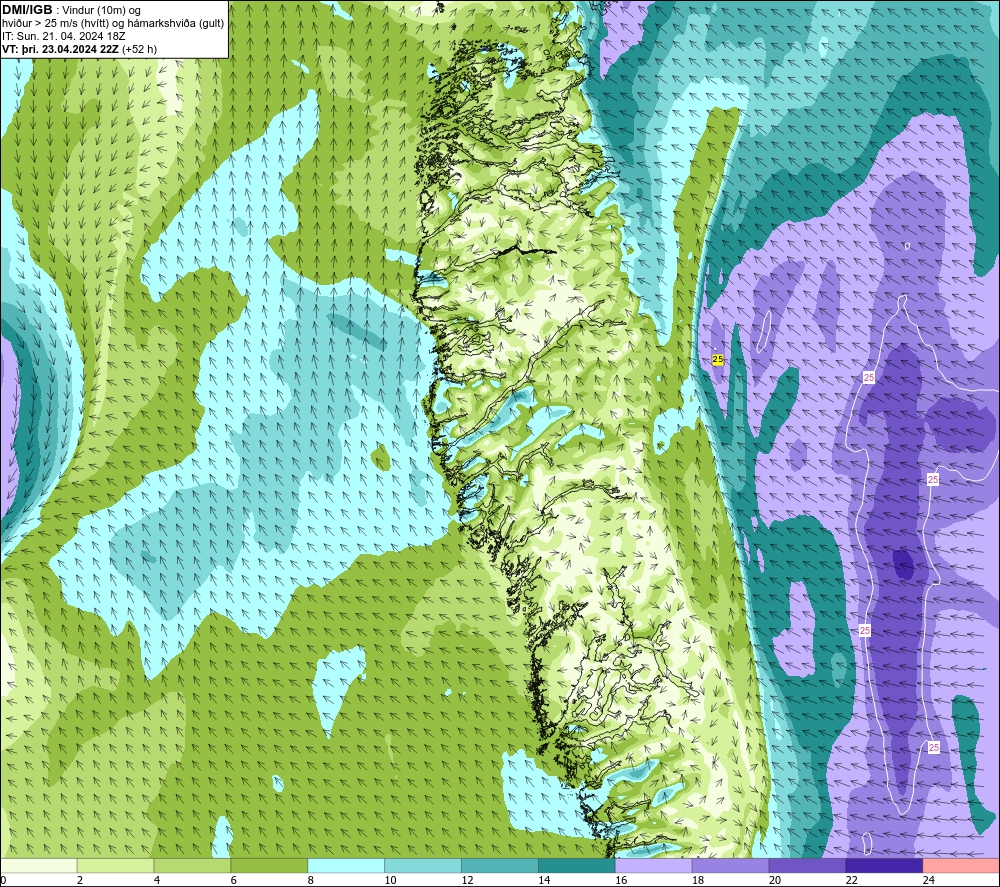Click the cream 0–2 m/s legend swatch

(38, 866)
